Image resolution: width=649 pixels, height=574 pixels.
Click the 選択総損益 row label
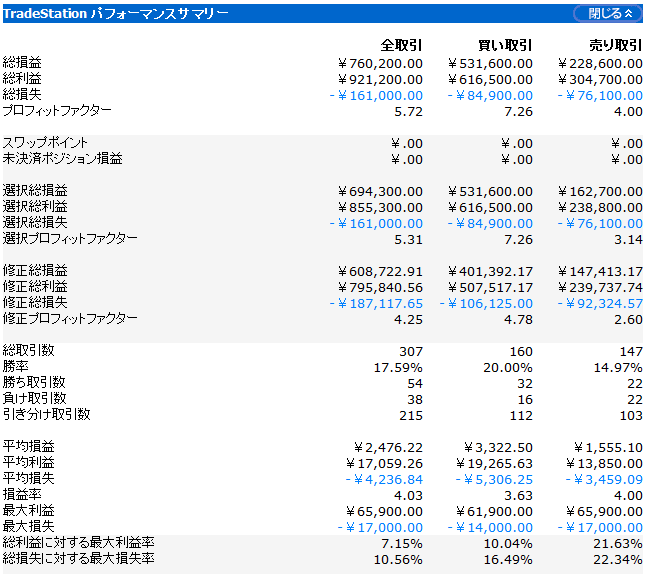(x=35, y=190)
